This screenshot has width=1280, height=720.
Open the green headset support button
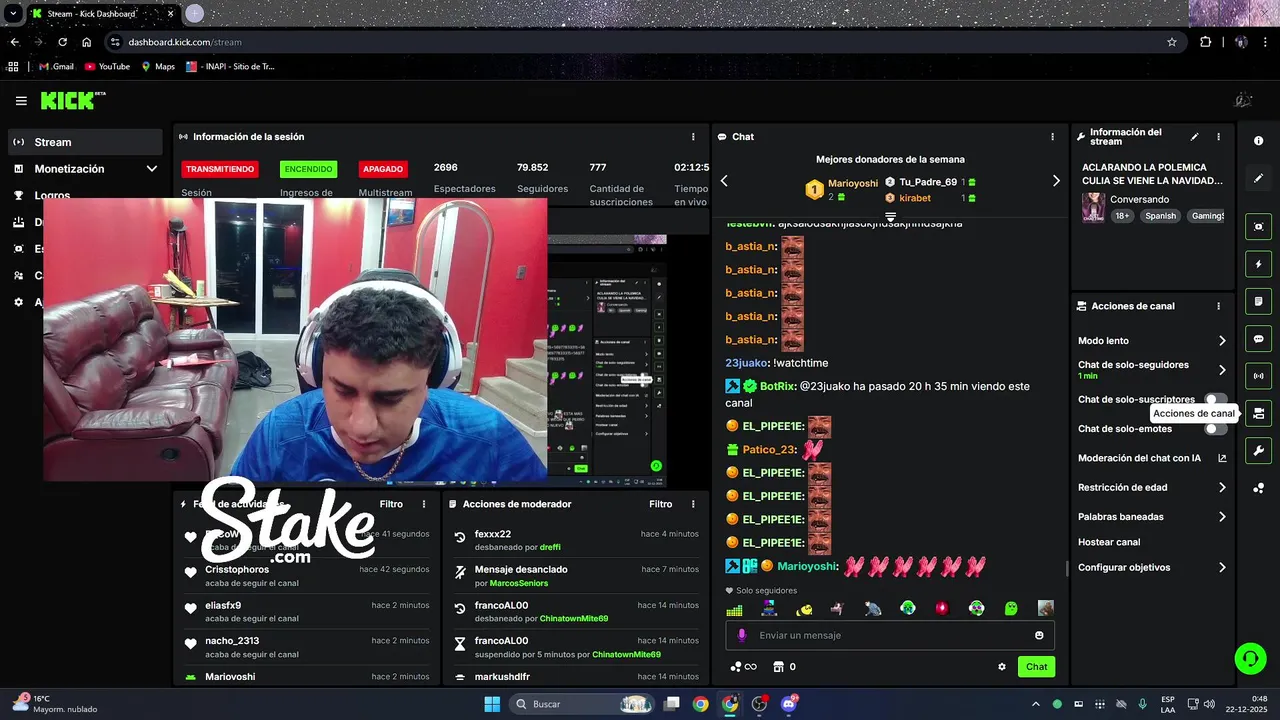1250,658
